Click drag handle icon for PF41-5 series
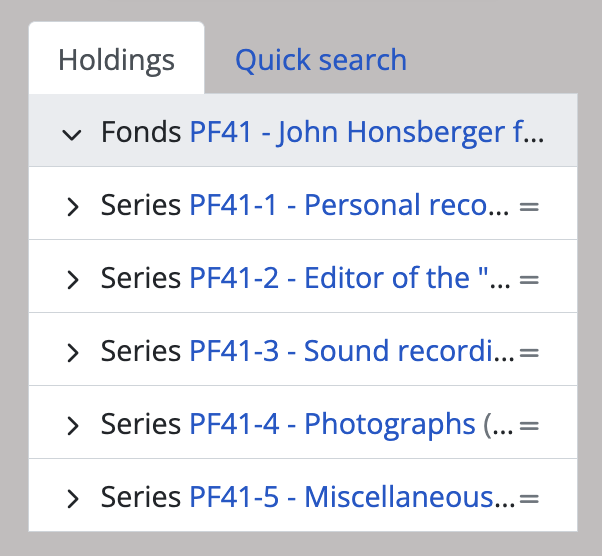The height and width of the screenshot is (556, 602). tap(530, 498)
